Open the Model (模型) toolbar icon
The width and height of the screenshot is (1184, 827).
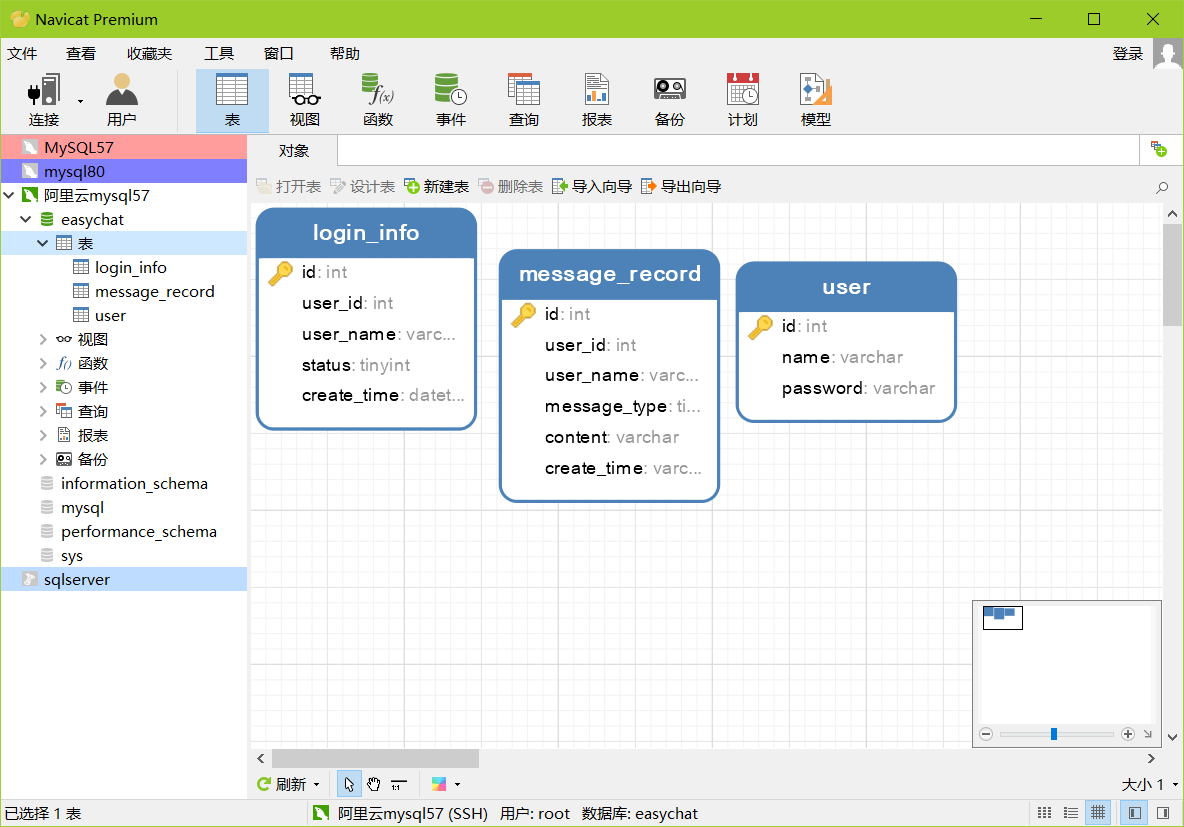click(816, 100)
